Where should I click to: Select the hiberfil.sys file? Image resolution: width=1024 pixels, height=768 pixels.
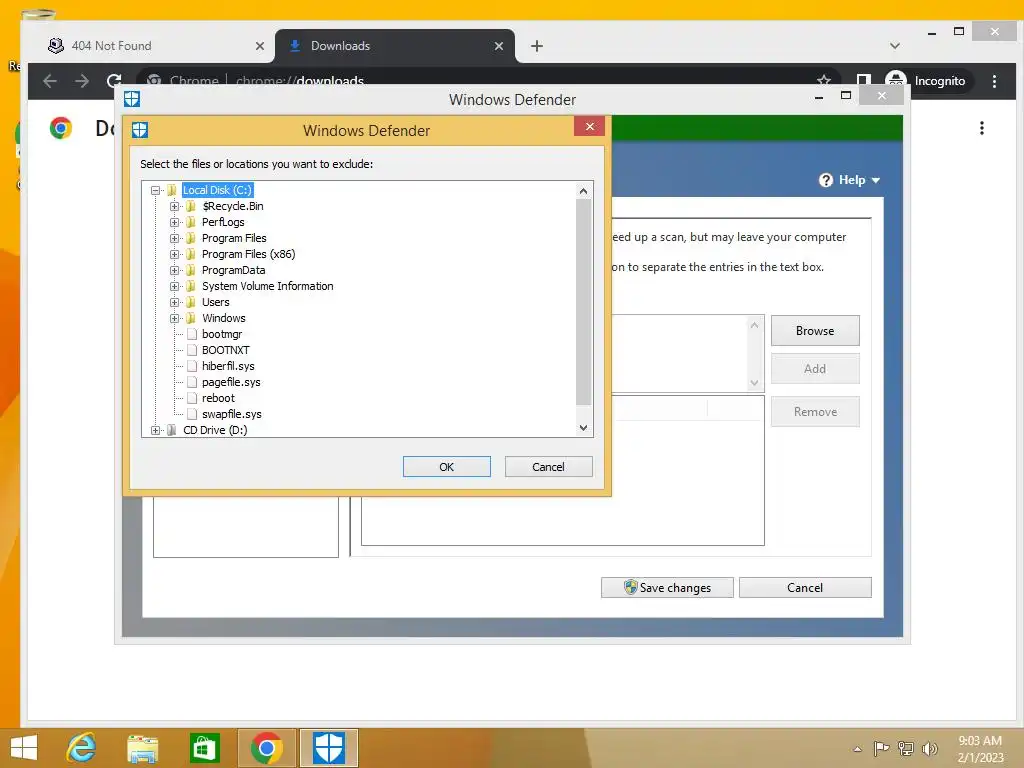pyautogui.click(x=228, y=366)
